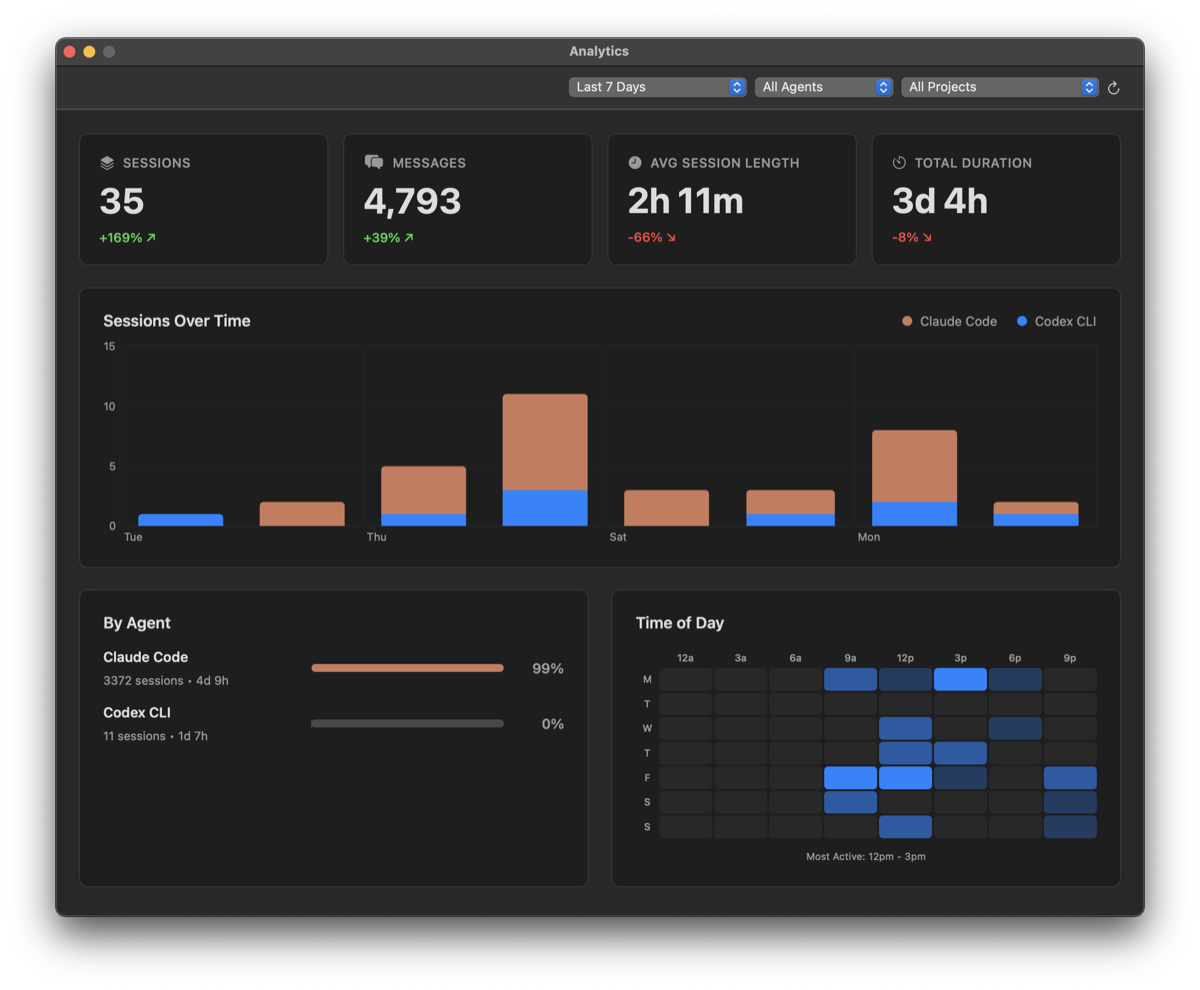
Task: Click the clock icon on Avg Session Length
Action: tap(637, 161)
